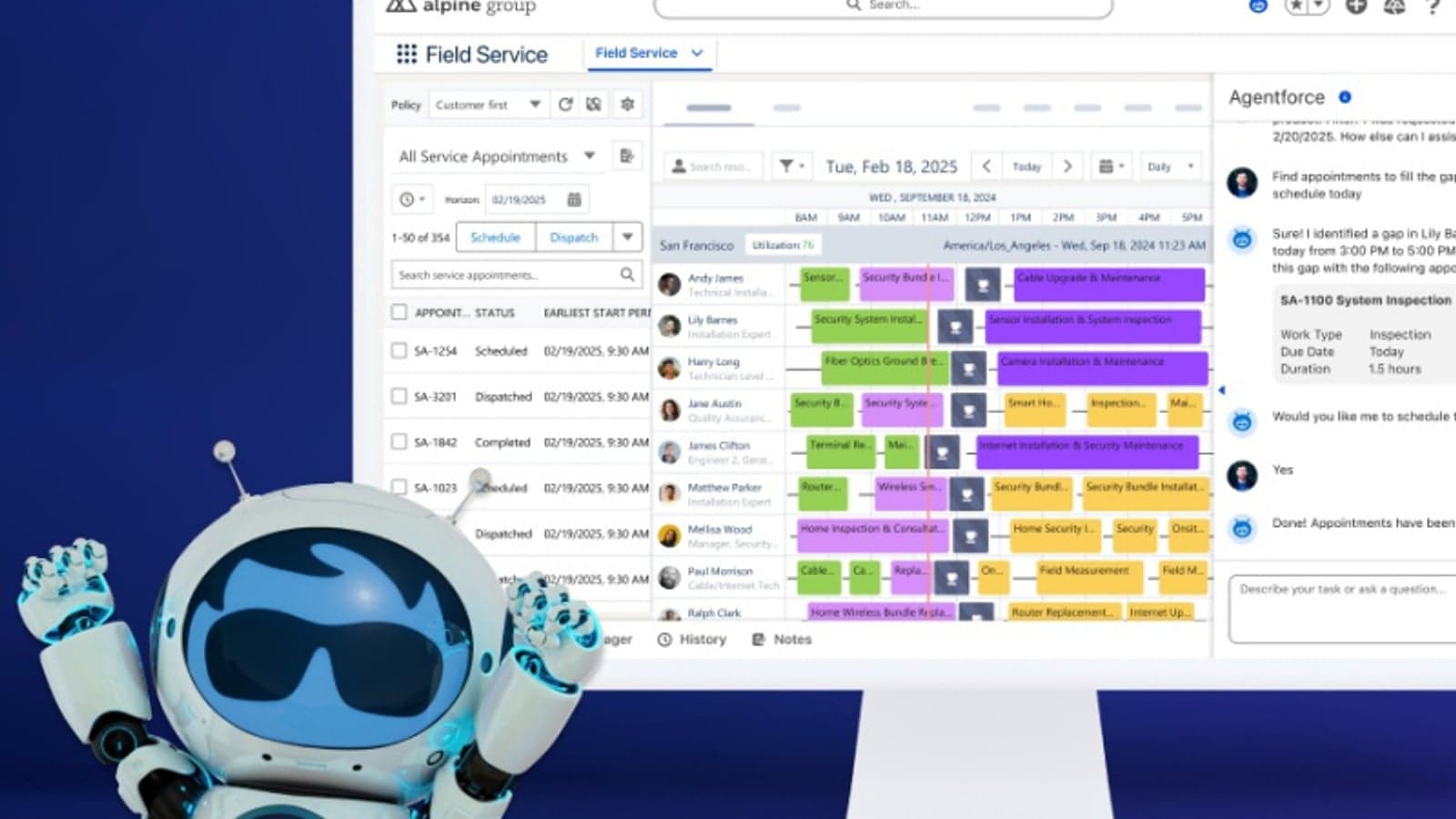Open the Notes utility tab

click(x=782, y=639)
